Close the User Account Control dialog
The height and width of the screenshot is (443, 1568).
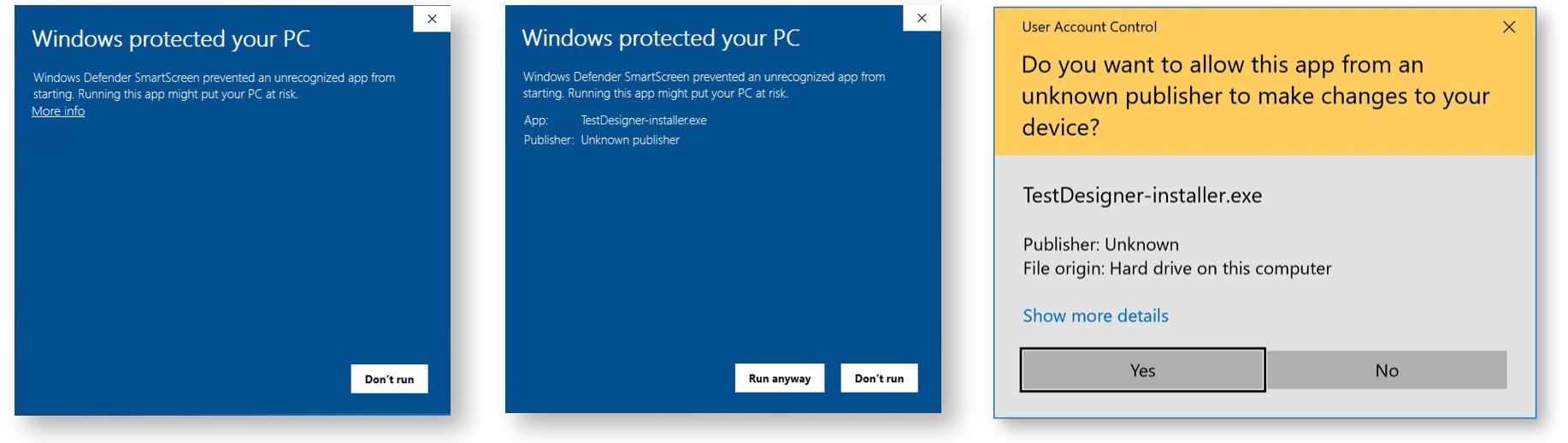point(1509,27)
